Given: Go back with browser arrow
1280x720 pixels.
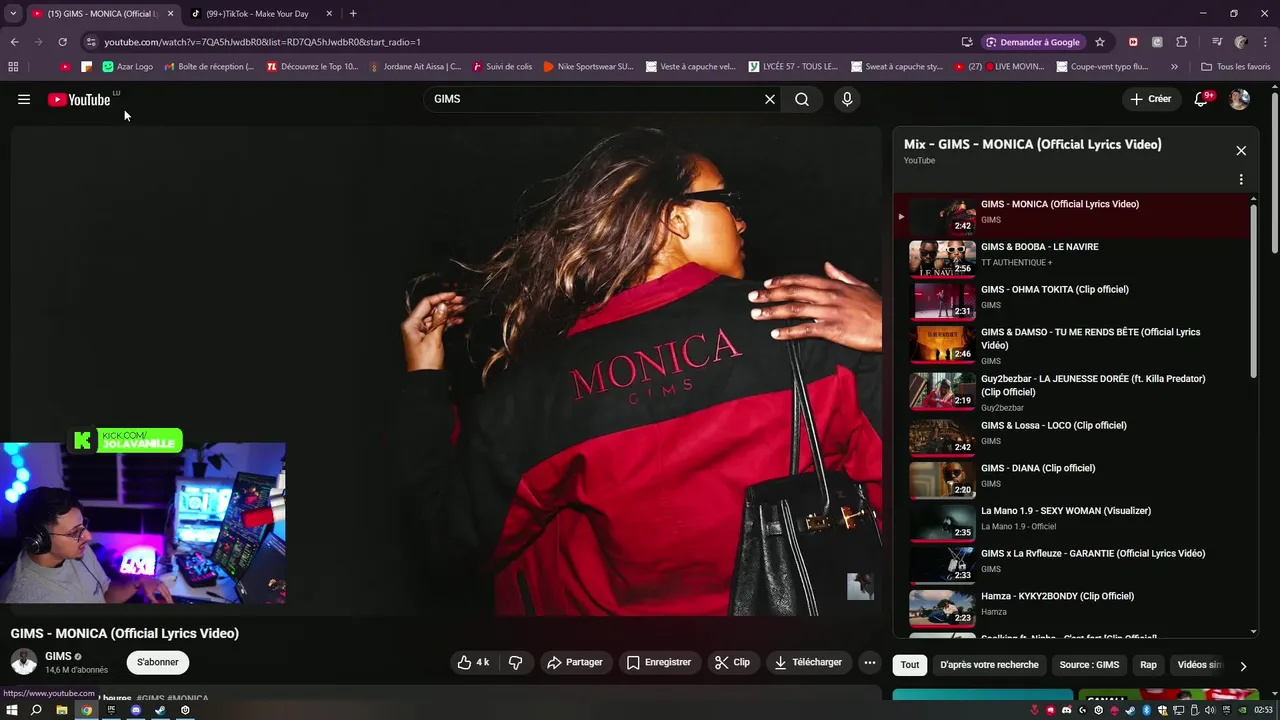Looking at the screenshot, I should coord(14,42).
